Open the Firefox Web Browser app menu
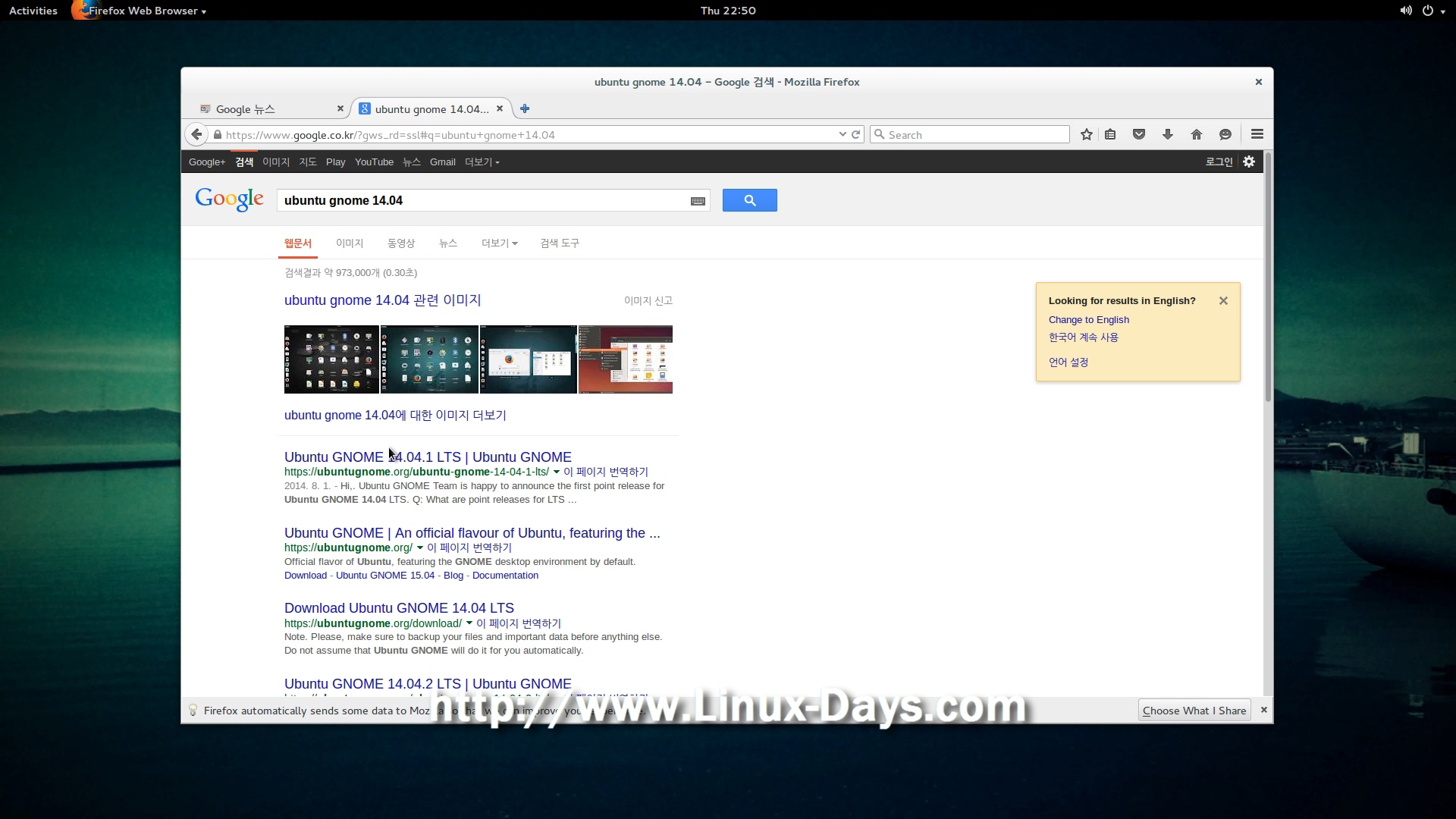The image size is (1456, 819). point(140,11)
